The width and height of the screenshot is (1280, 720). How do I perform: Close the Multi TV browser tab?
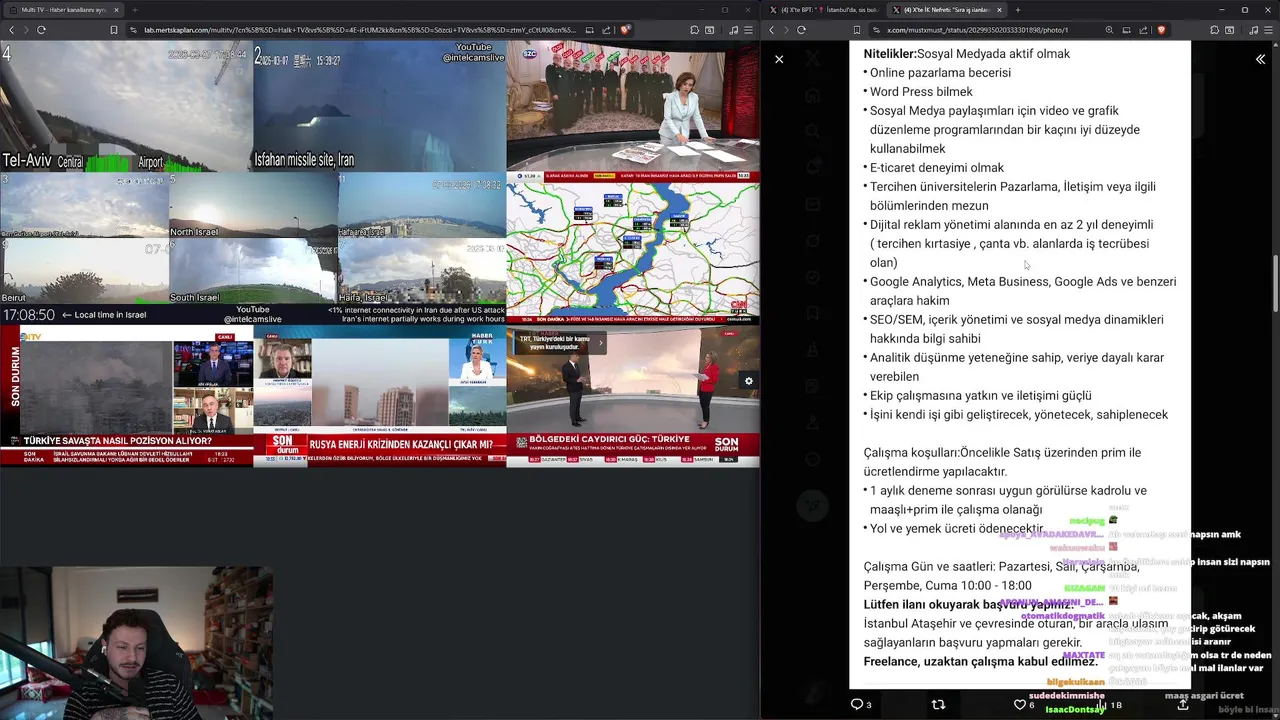point(116,10)
